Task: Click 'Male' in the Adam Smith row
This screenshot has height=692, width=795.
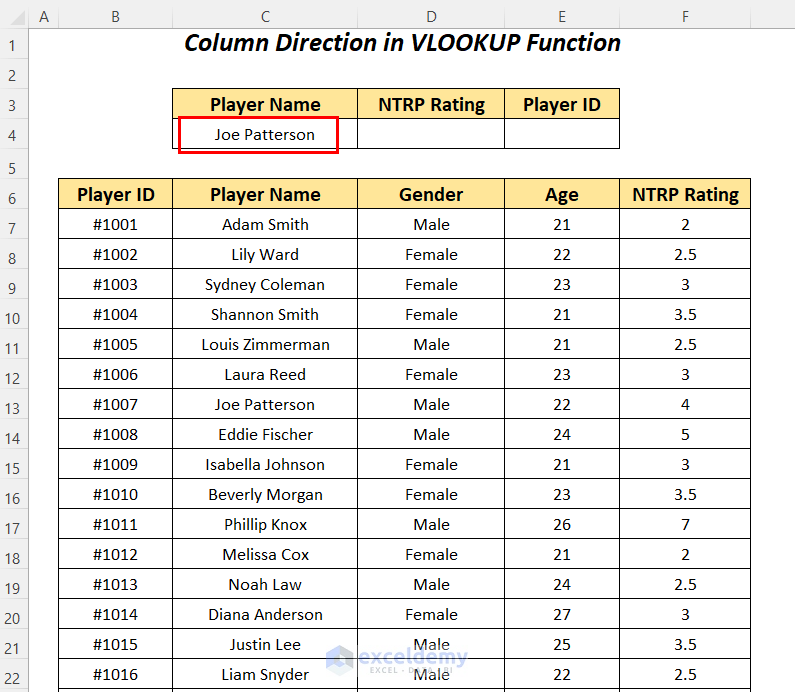Action: tap(431, 224)
